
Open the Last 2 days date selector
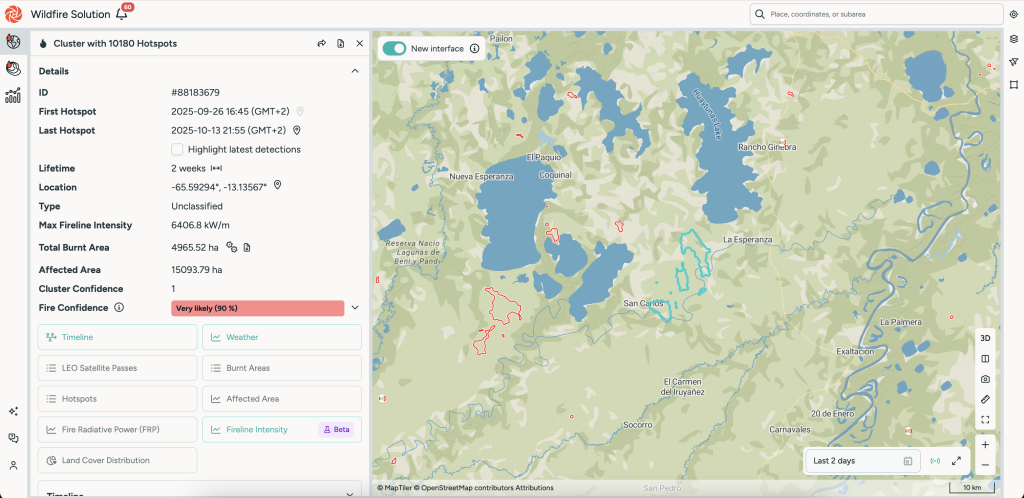coord(862,461)
